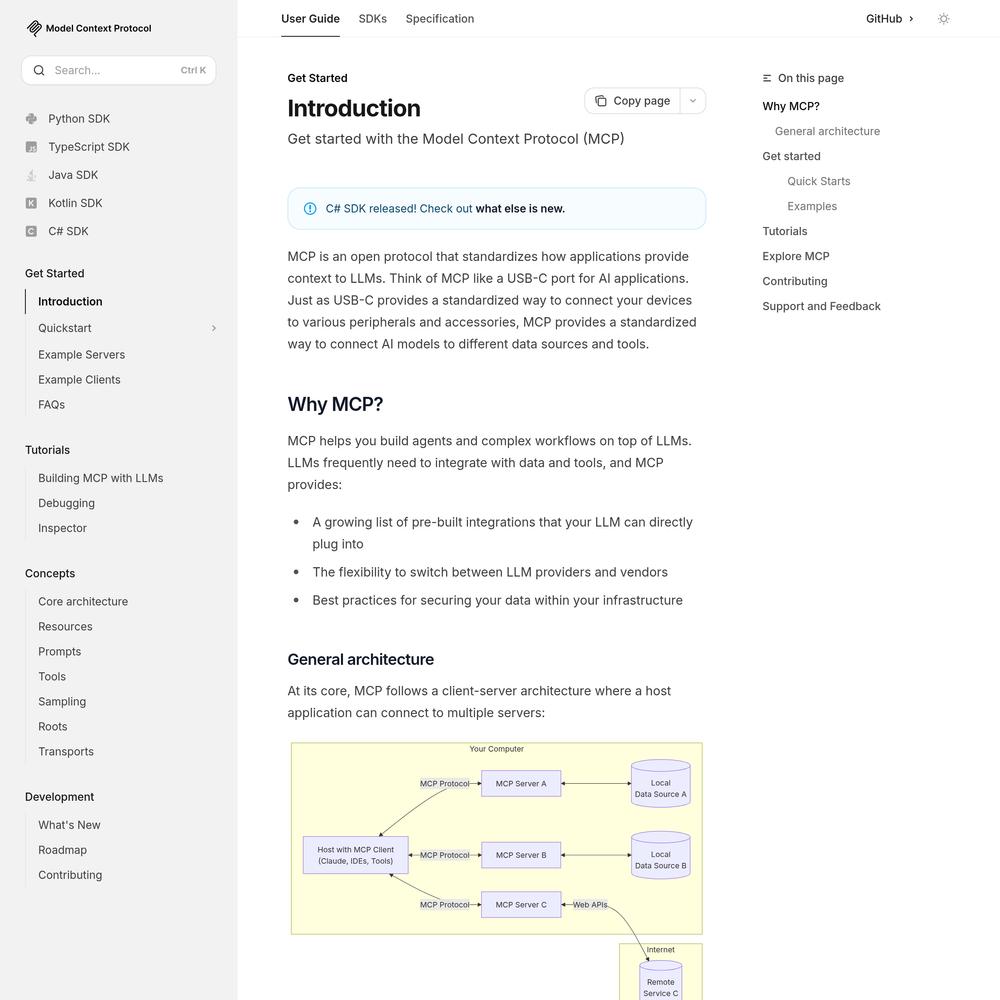The height and width of the screenshot is (1000, 1000).
Task: Select Introduction in the sidebar
Action: pos(70,302)
